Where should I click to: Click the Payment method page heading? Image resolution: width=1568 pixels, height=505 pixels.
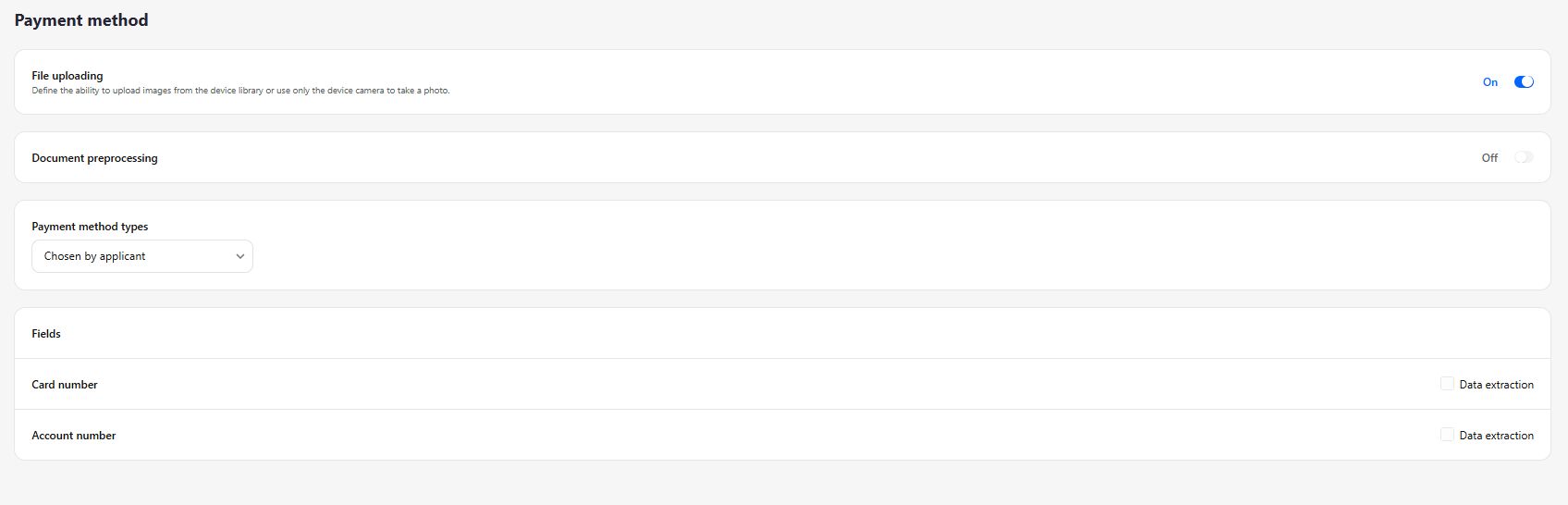point(81,20)
